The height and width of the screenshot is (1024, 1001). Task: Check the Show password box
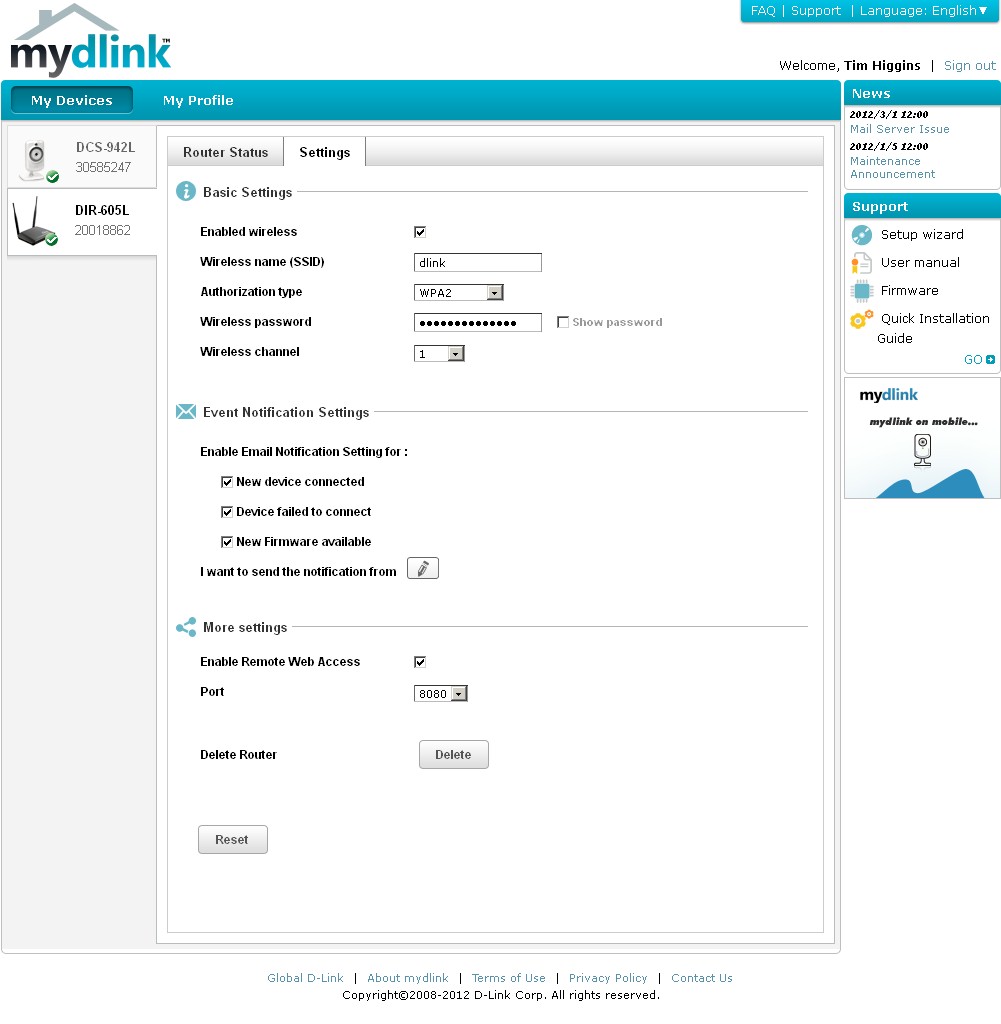(563, 322)
